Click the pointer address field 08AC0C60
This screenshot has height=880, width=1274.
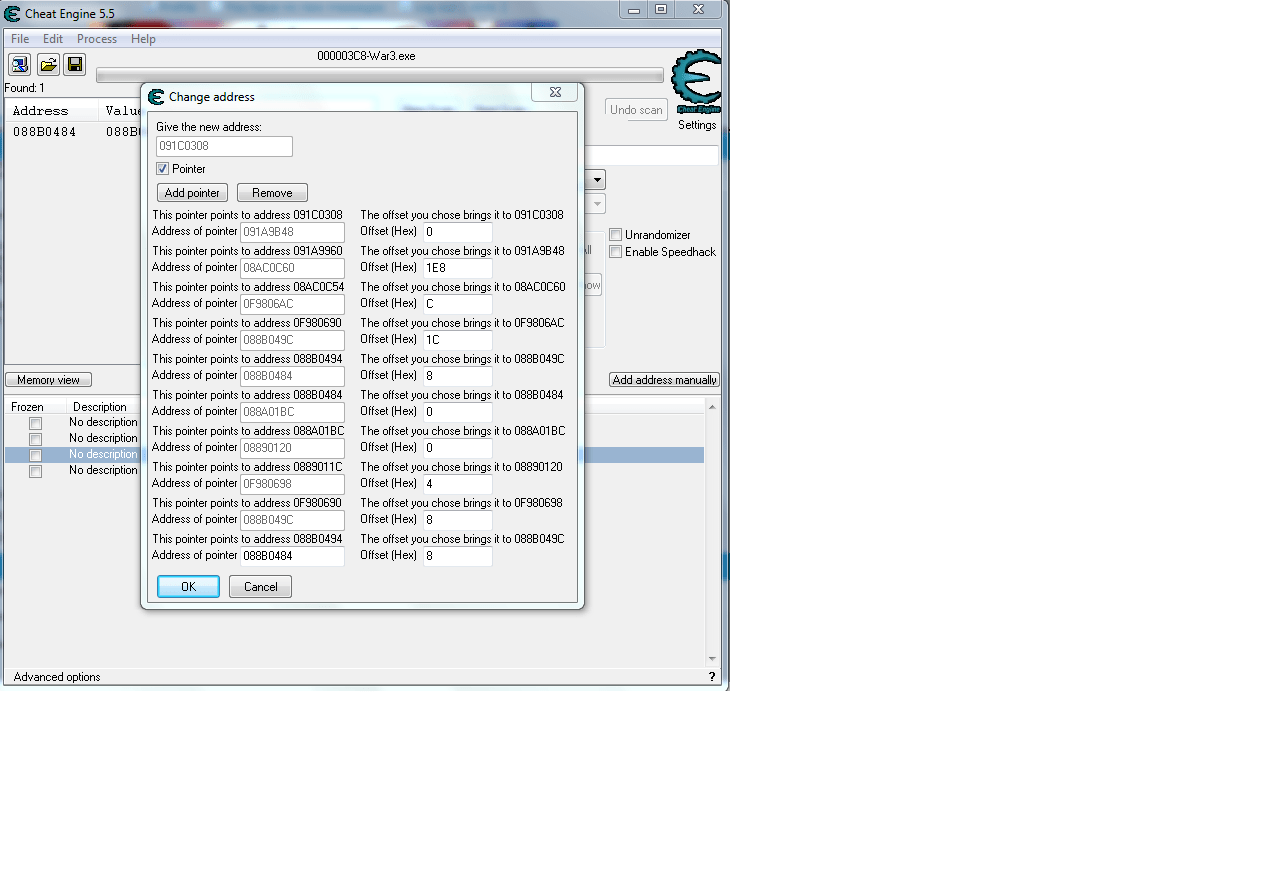[x=293, y=268]
